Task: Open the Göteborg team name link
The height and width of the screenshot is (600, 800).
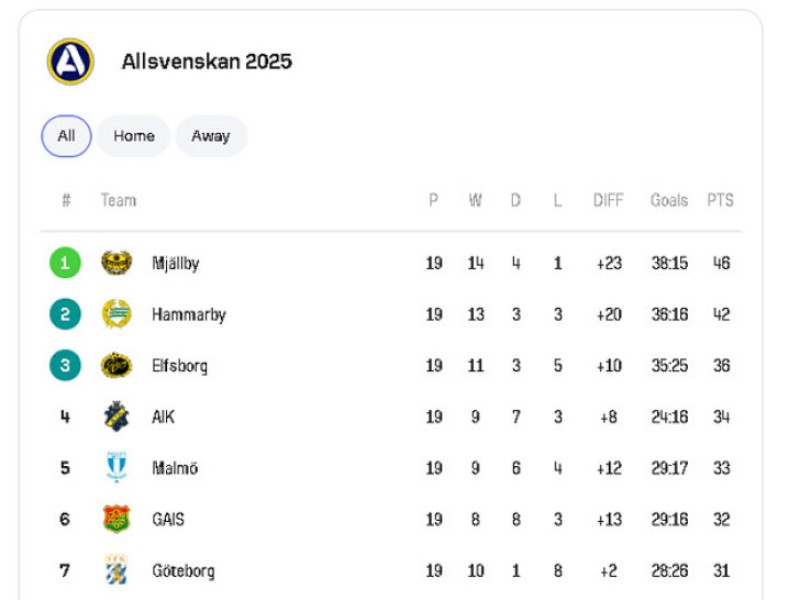Action: point(183,570)
